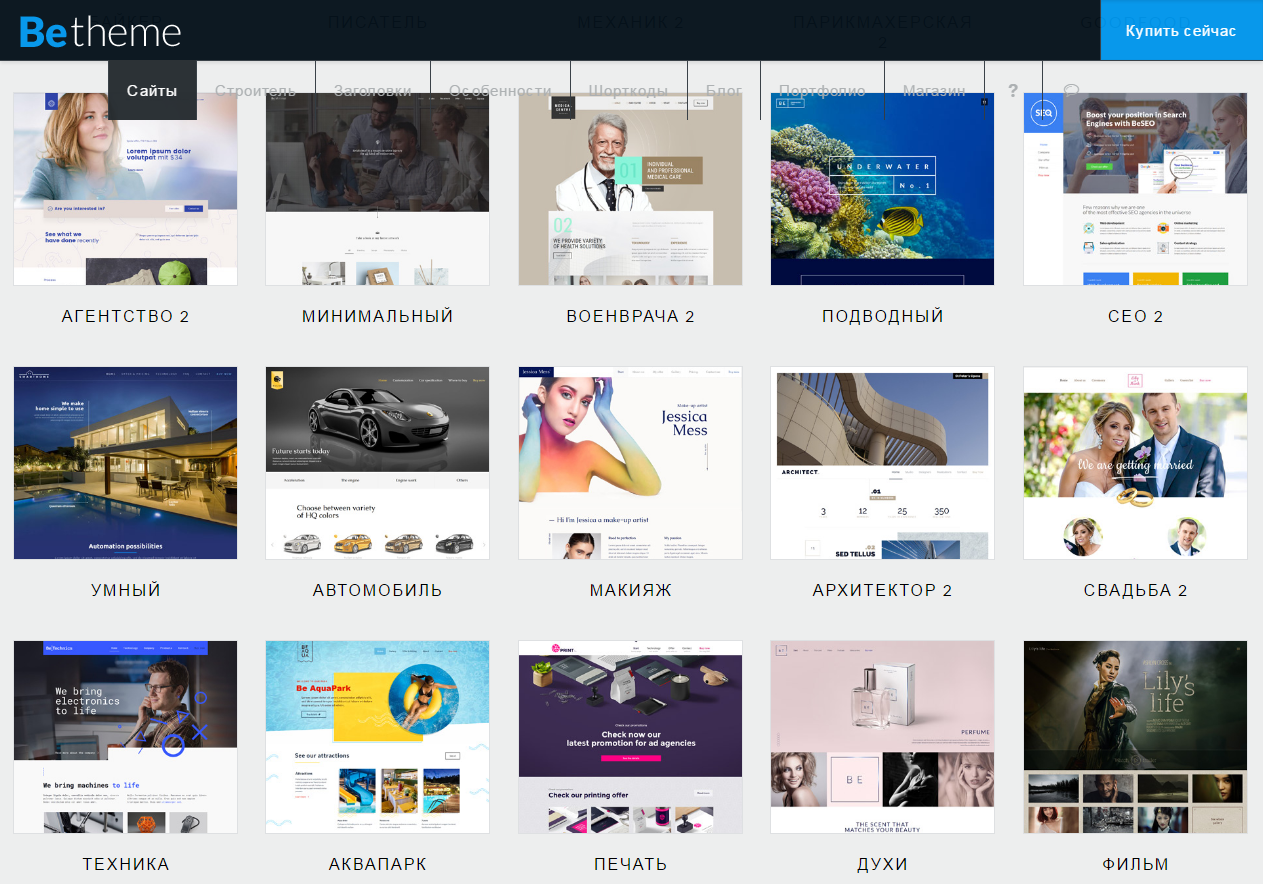
Task: Open the Строитель menu item
Action: [255, 91]
